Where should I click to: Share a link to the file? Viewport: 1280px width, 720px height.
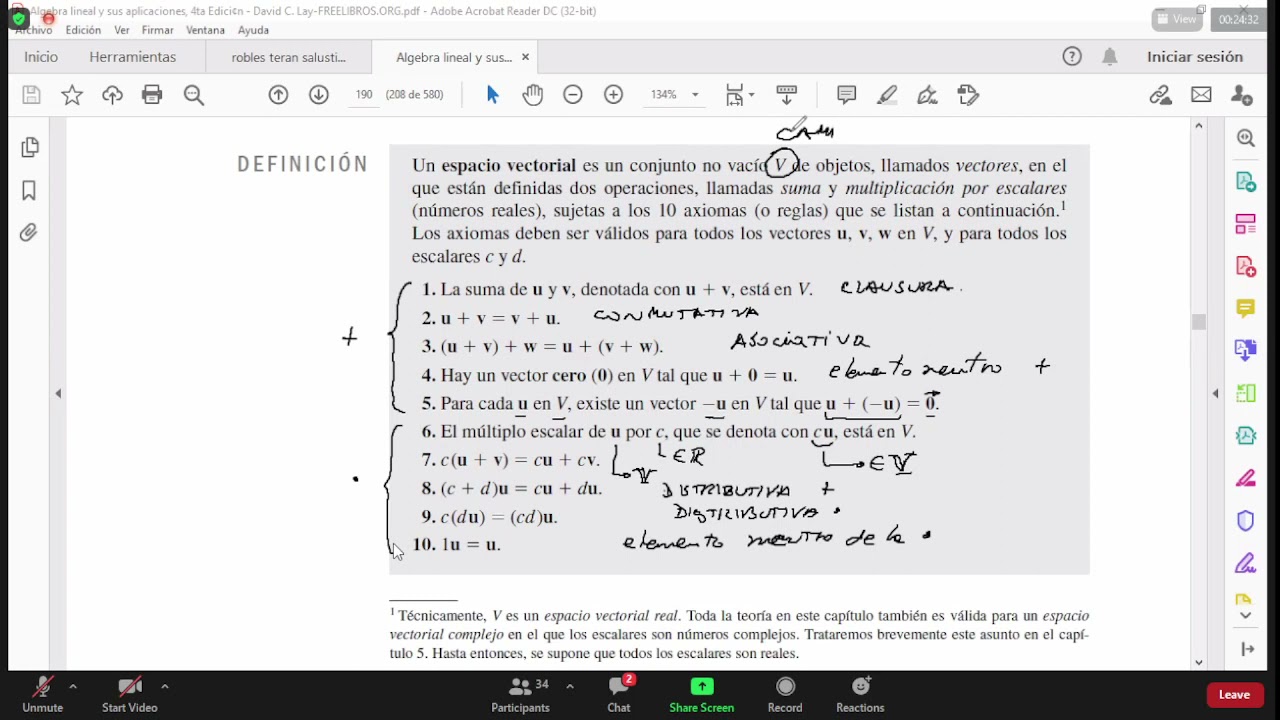tap(1160, 95)
